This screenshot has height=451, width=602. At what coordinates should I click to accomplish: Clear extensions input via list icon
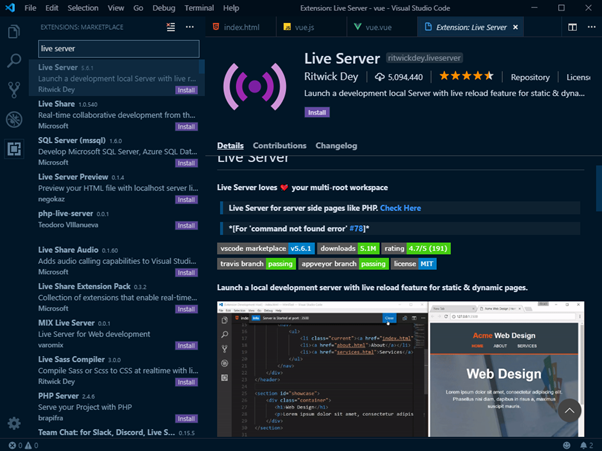coord(170,27)
